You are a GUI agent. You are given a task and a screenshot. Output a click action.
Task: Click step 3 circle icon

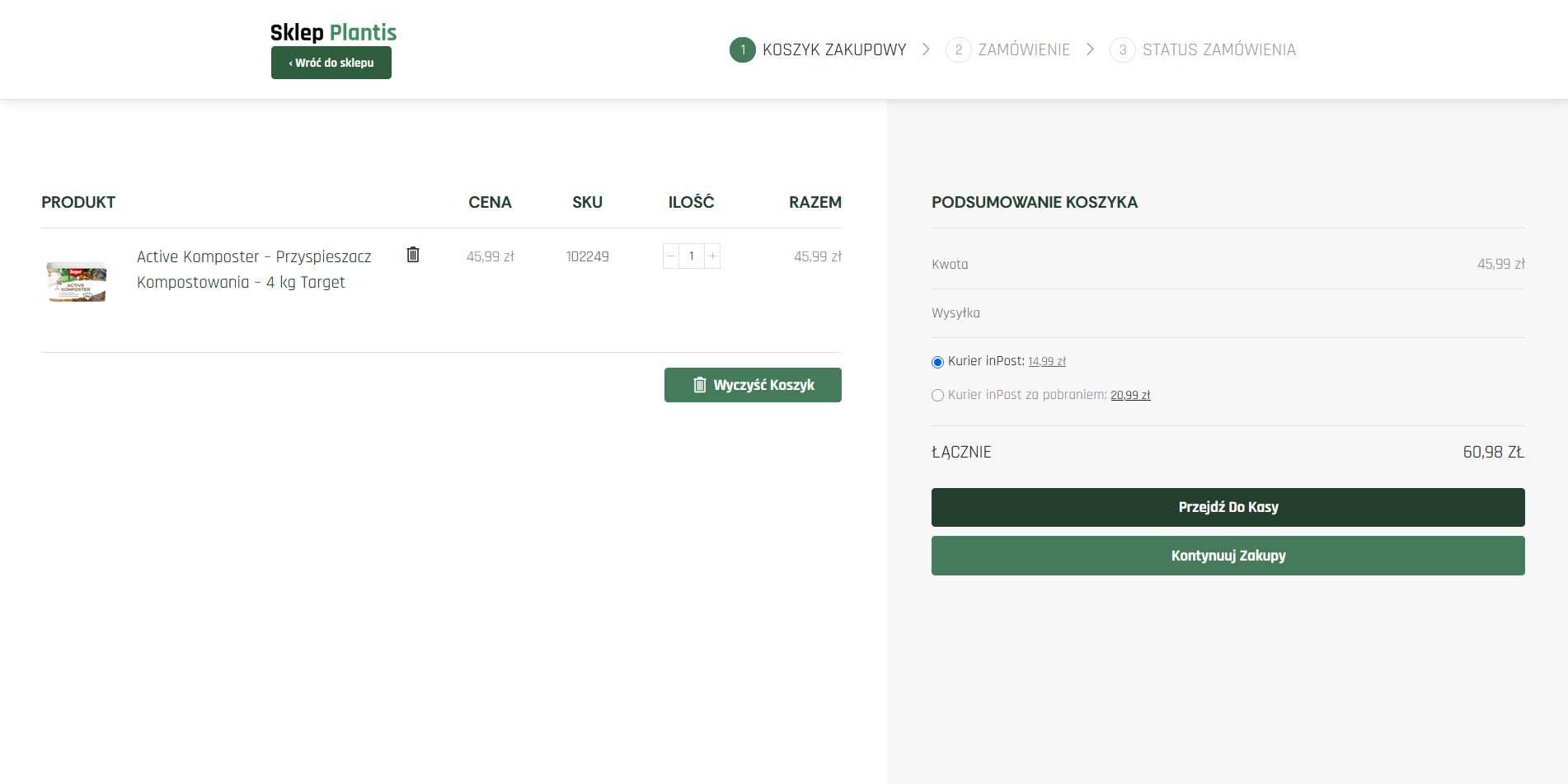1122,49
